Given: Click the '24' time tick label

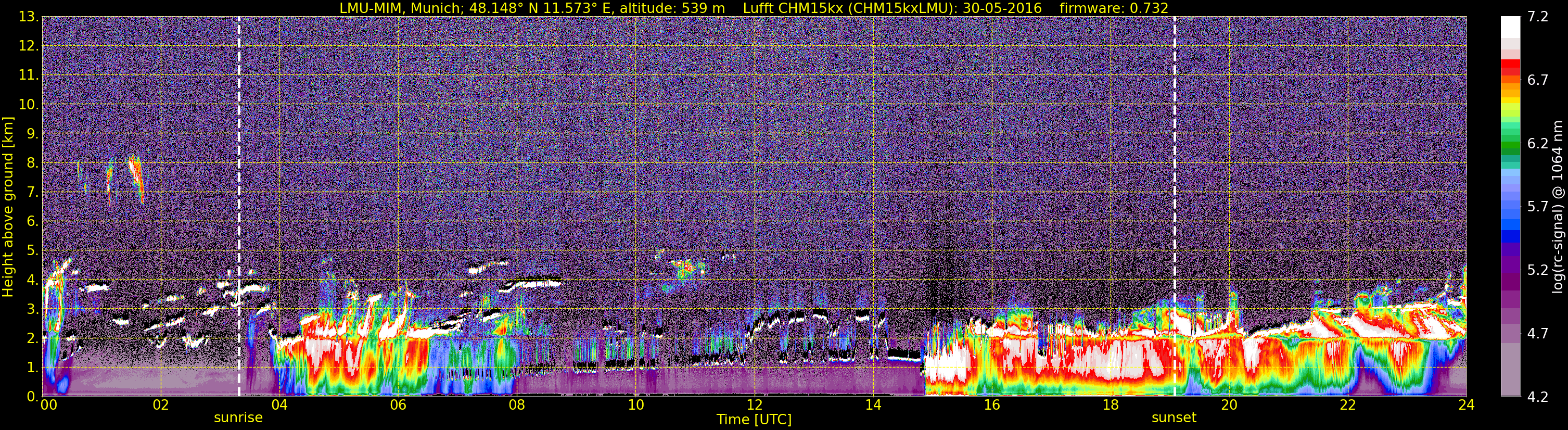Looking at the screenshot, I should click(1467, 404).
